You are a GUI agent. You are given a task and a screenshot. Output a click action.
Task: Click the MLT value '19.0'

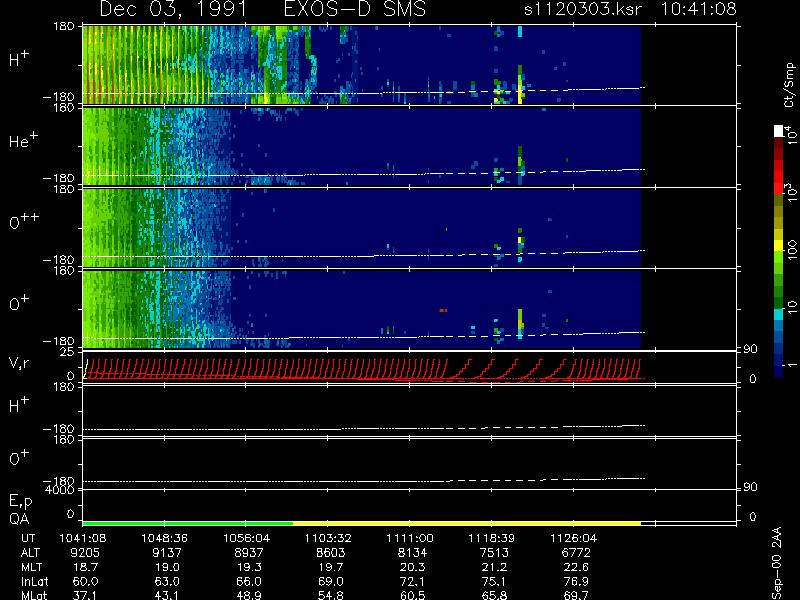coord(167,567)
